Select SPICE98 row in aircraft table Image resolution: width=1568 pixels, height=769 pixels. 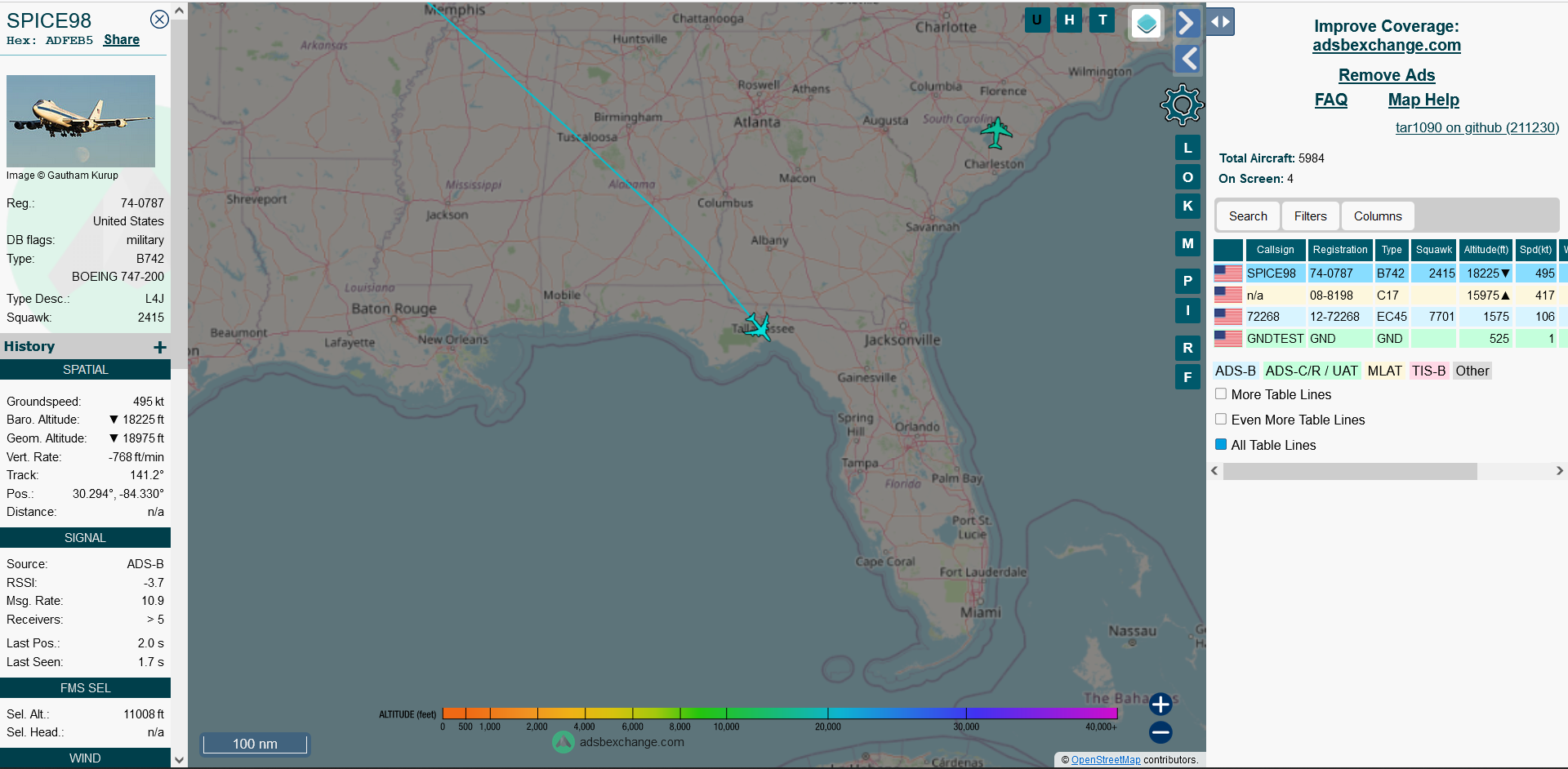pyautogui.click(x=1390, y=273)
